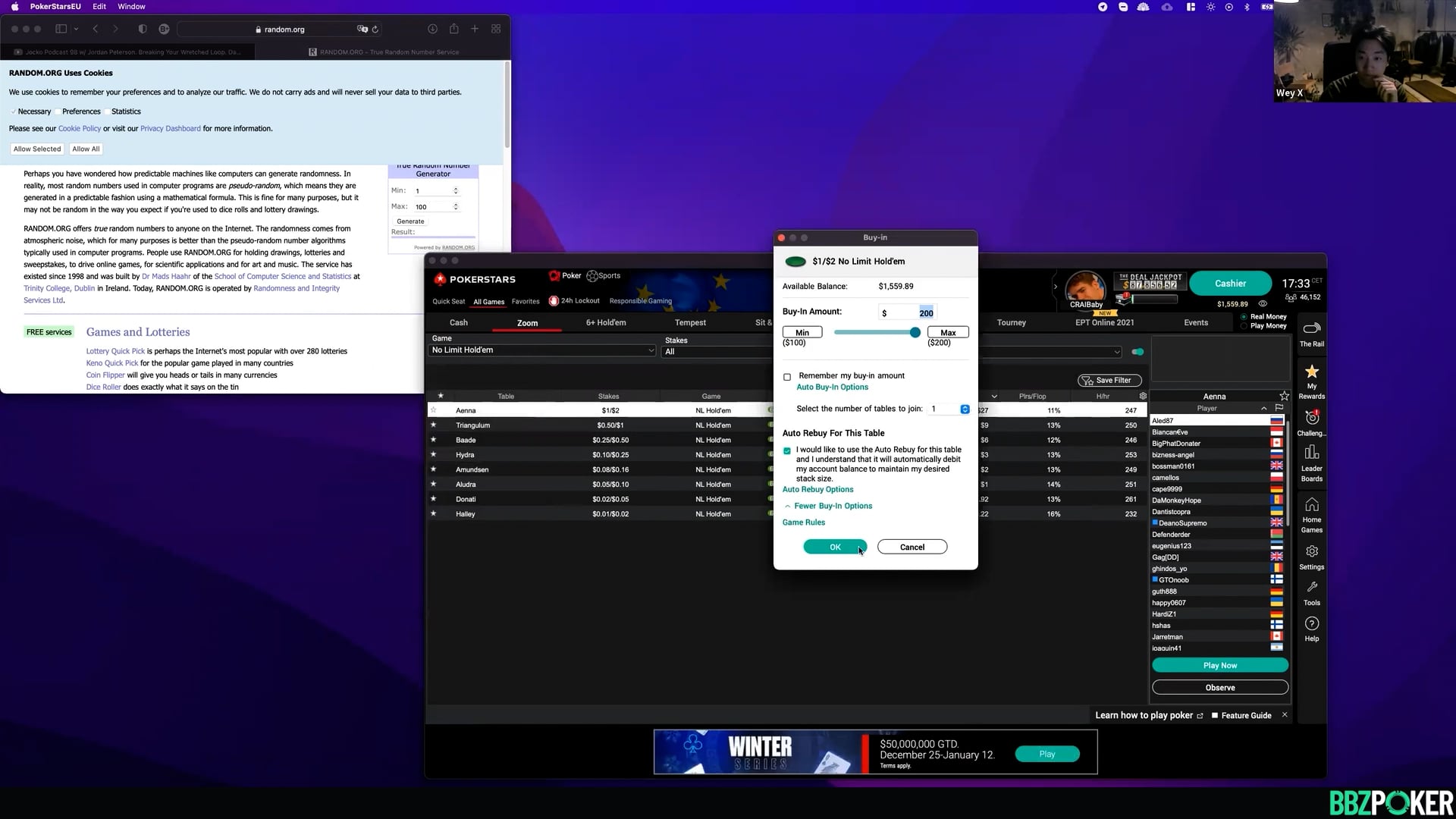Open number of tables stepper dropdown
Image resolution: width=1456 pixels, height=819 pixels.
coord(965,409)
